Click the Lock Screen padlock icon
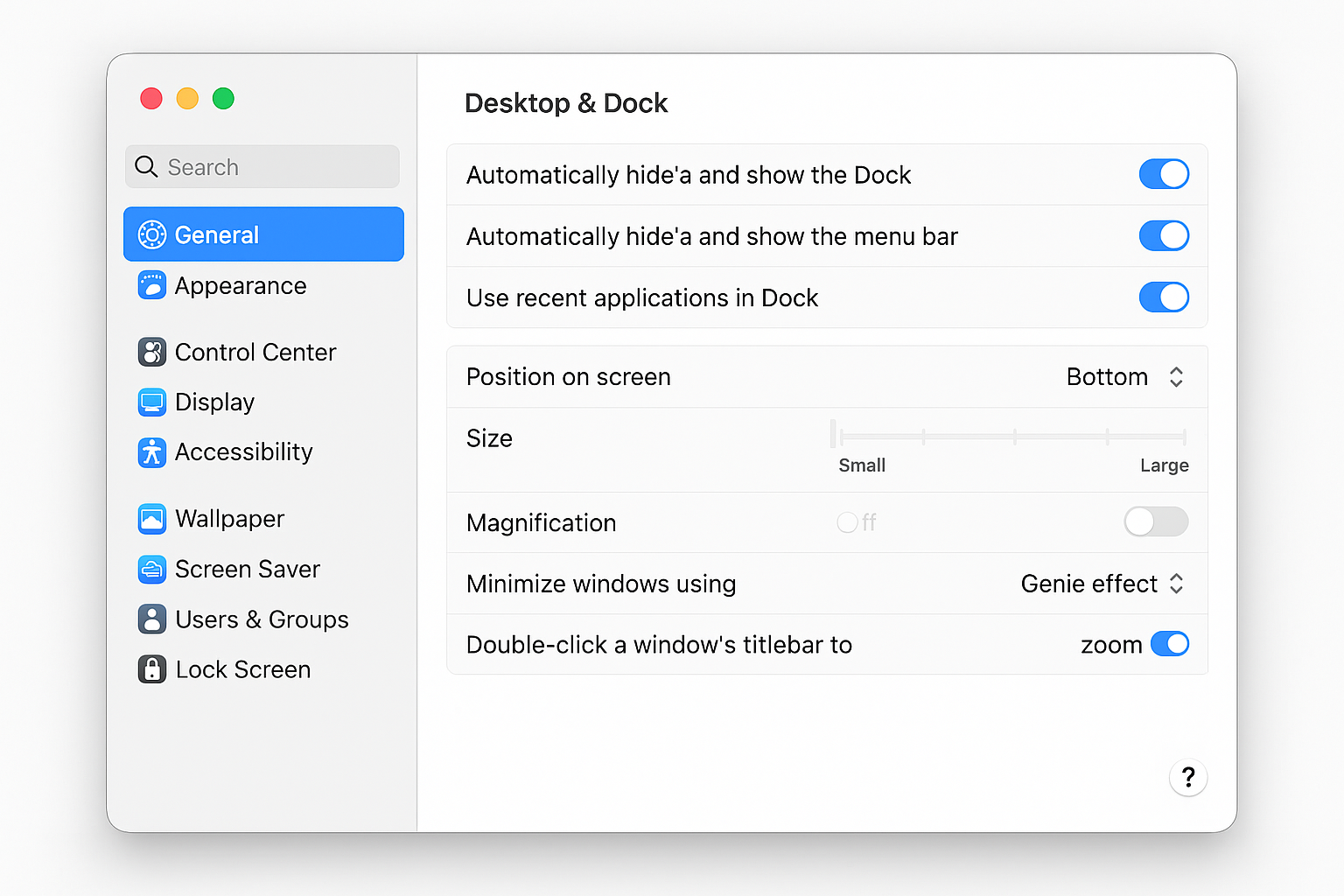This screenshot has width=1344, height=896. point(151,669)
